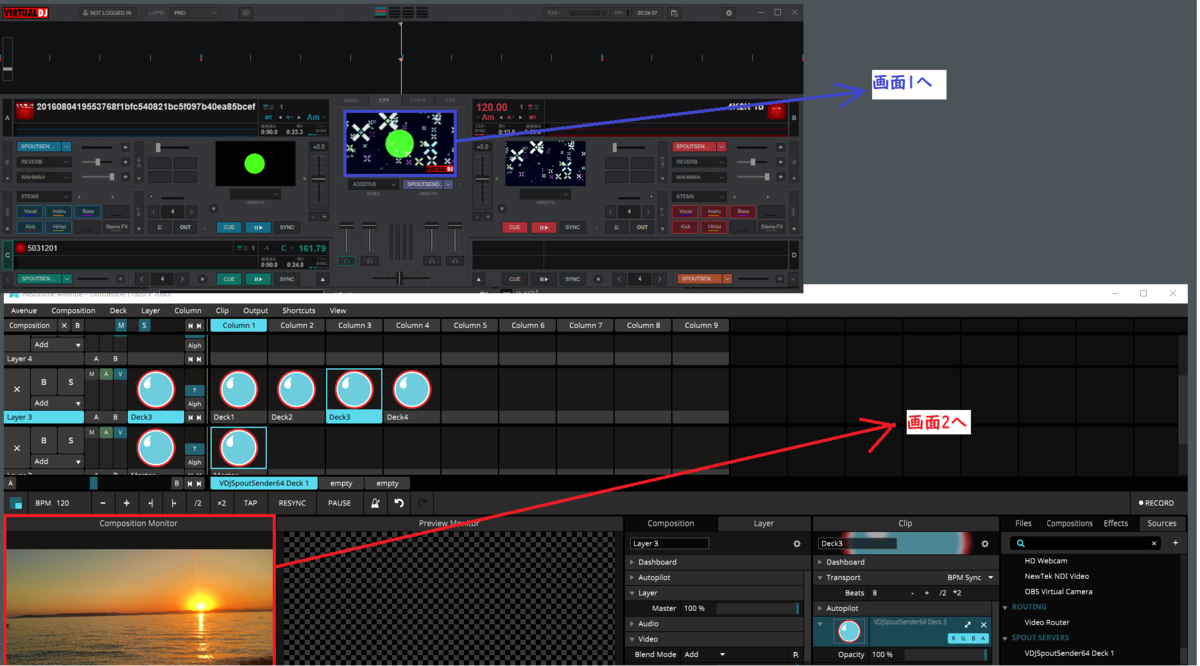The width and height of the screenshot is (1200, 666).
Task: Open the Composition menu in Resolume
Action: point(73,311)
